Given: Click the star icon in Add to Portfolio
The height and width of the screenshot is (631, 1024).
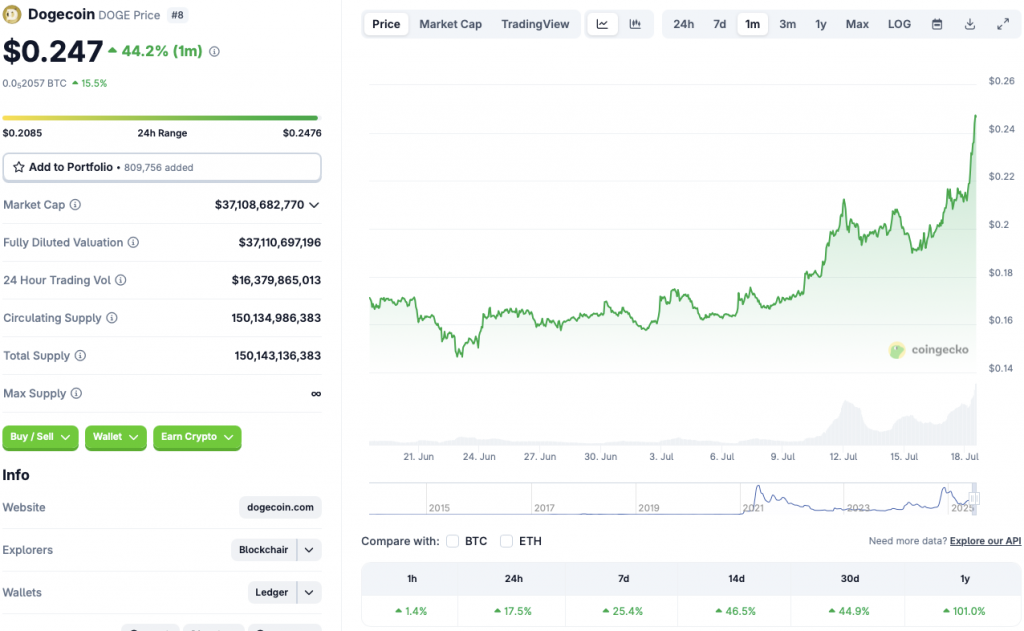Looking at the screenshot, I should point(19,167).
